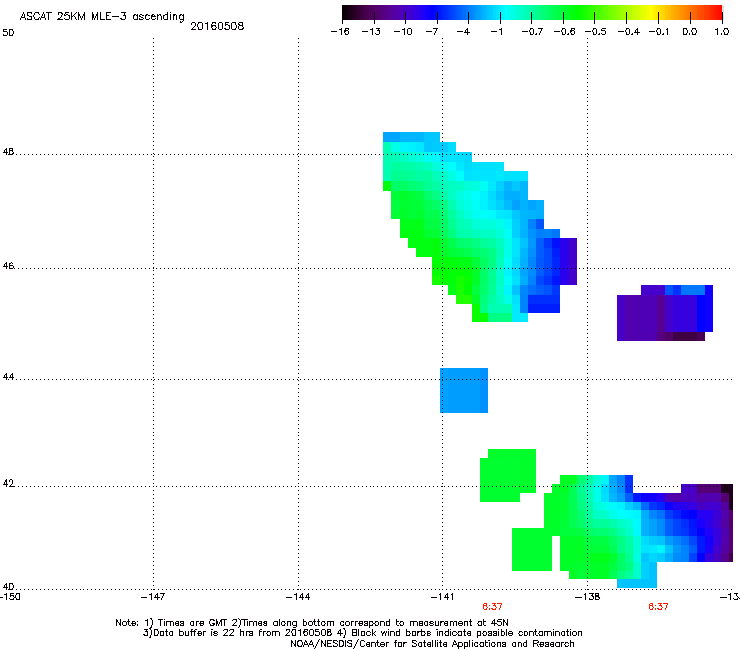Click the '-13' color scale label
This screenshot has height=650, width=740.
tap(371, 32)
